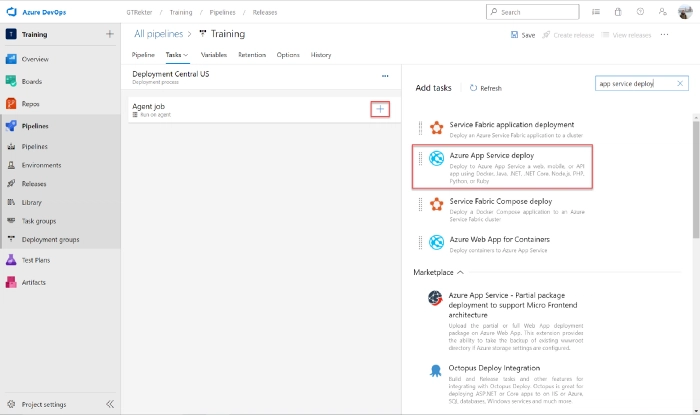Open more actions ellipsis next to View releases
700x415 pixels.
[x=664, y=34]
